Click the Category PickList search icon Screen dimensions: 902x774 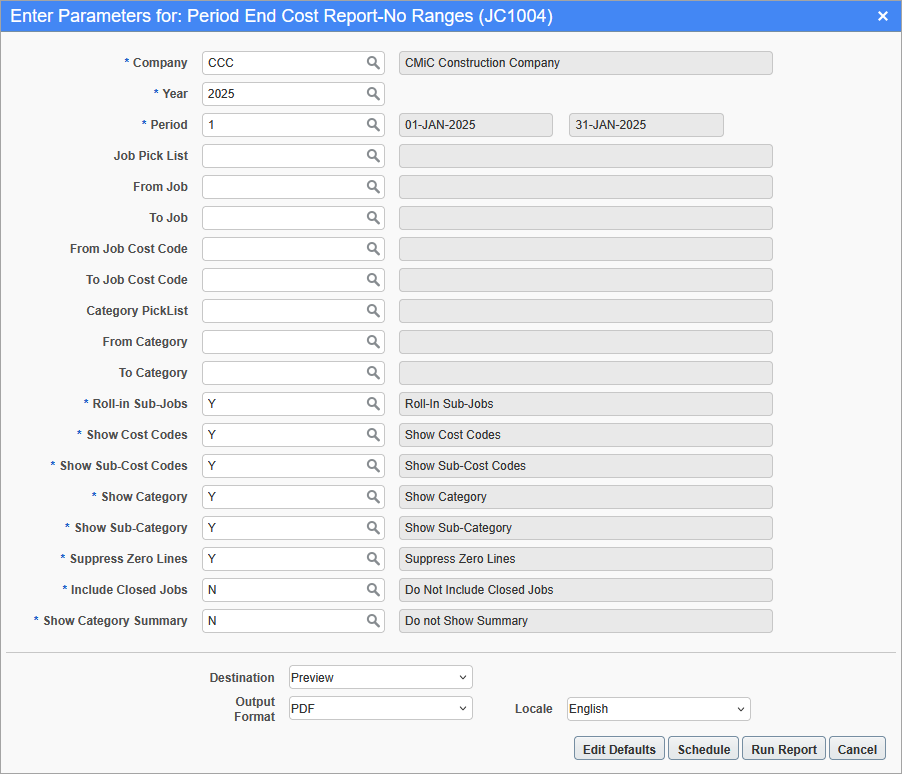[373, 311]
